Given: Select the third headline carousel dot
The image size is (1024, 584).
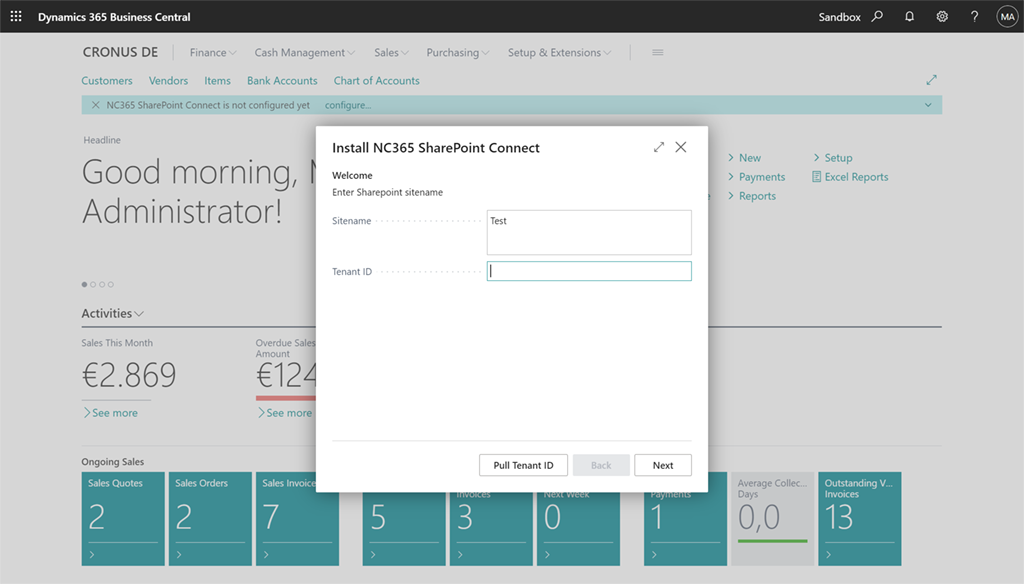Looking at the screenshot, I should pyautogui.click(x=102, y=284).
